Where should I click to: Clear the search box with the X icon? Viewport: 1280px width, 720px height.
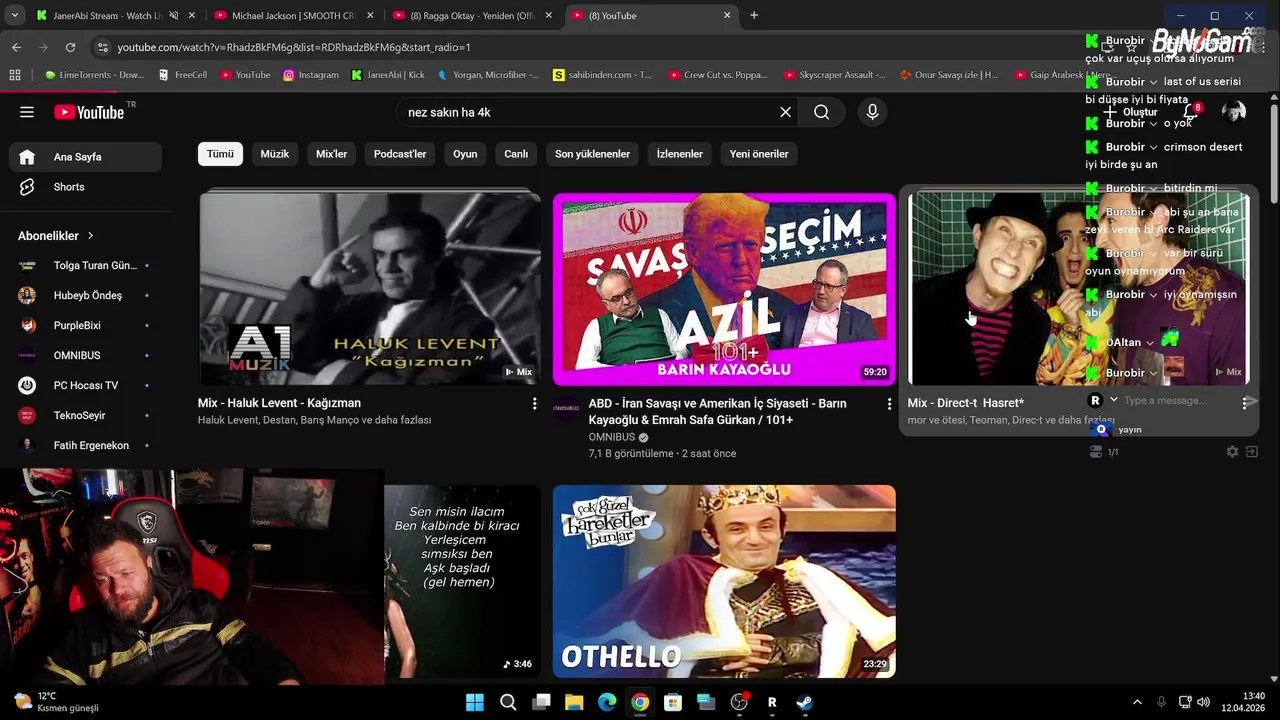pos(785,112)
